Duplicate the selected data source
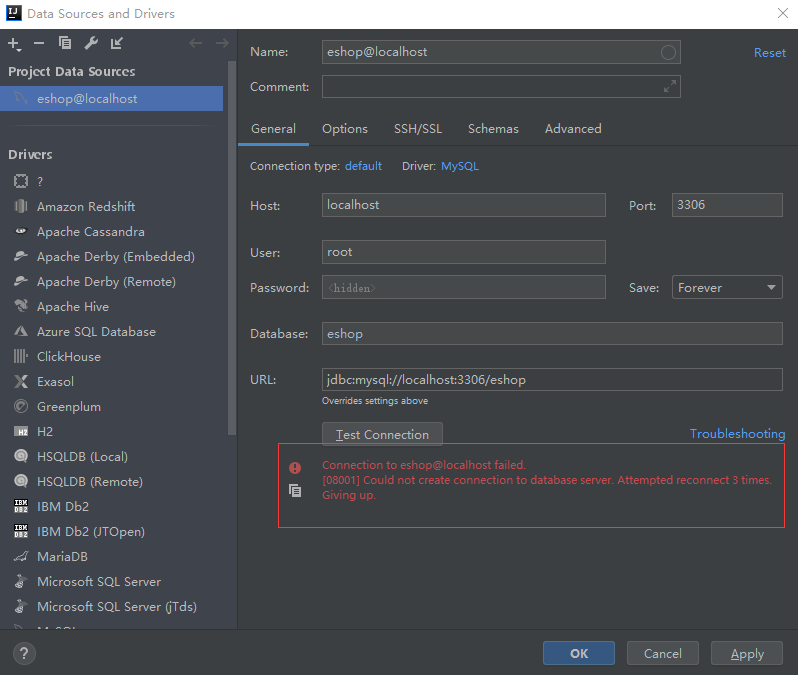 point(65,43)
